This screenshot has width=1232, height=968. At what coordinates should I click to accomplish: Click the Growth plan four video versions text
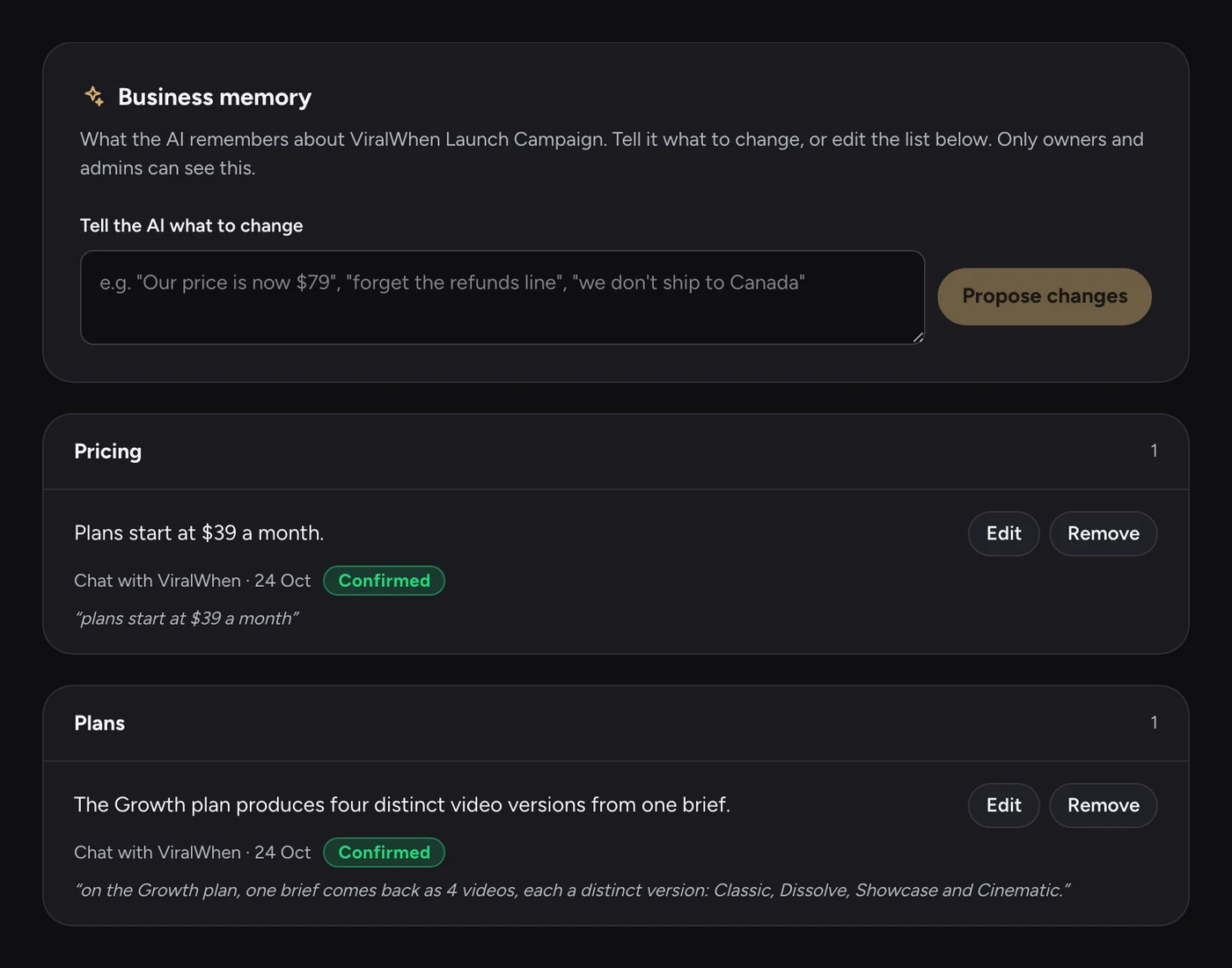(x=402, y=805)
